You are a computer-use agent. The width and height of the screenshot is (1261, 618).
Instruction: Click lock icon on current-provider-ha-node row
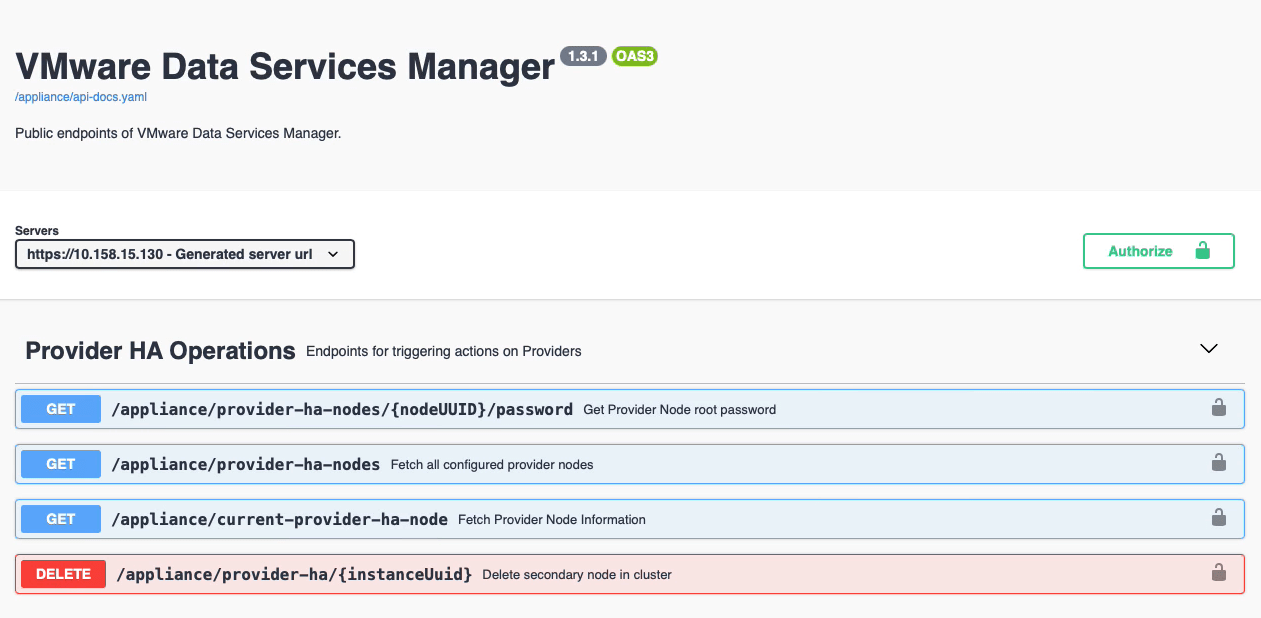(1218, 518)
